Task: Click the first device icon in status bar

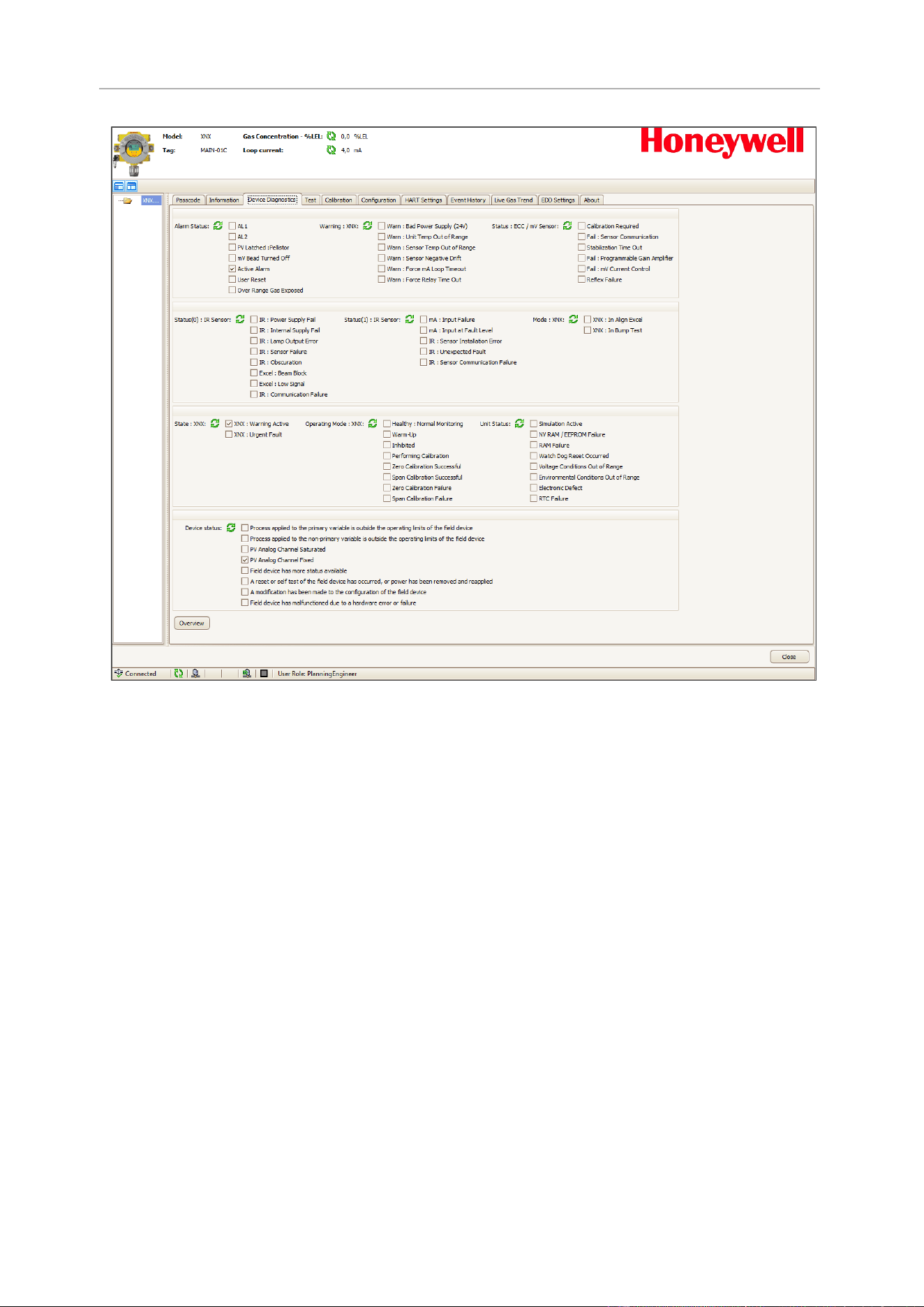Action: point(196,674)
